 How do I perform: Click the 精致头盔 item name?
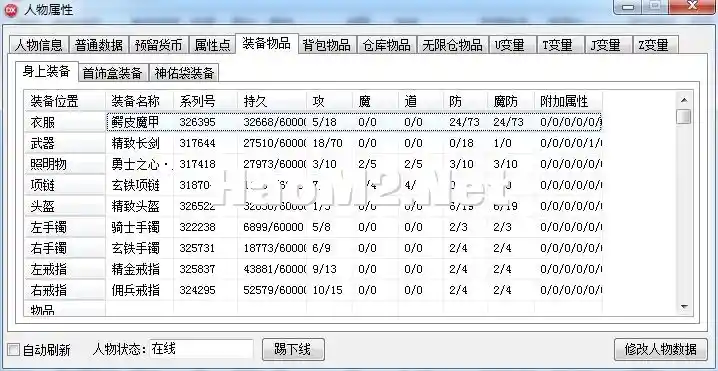[136, 207]
